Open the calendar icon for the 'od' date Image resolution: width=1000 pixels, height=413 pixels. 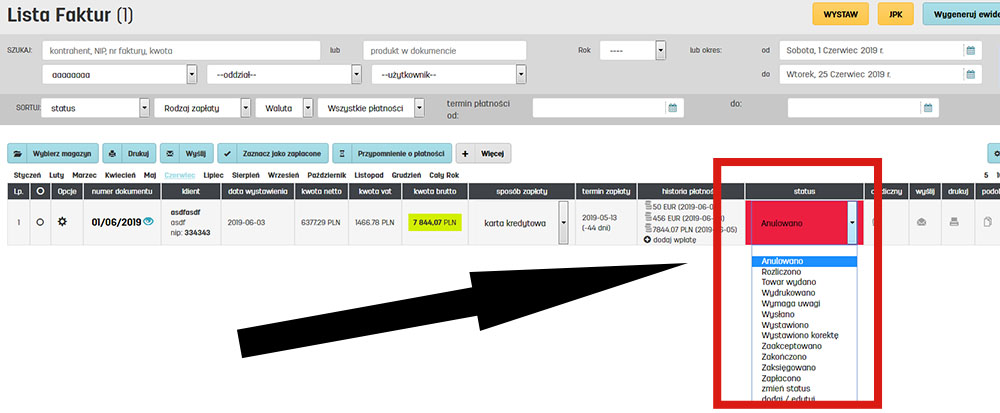969,50
